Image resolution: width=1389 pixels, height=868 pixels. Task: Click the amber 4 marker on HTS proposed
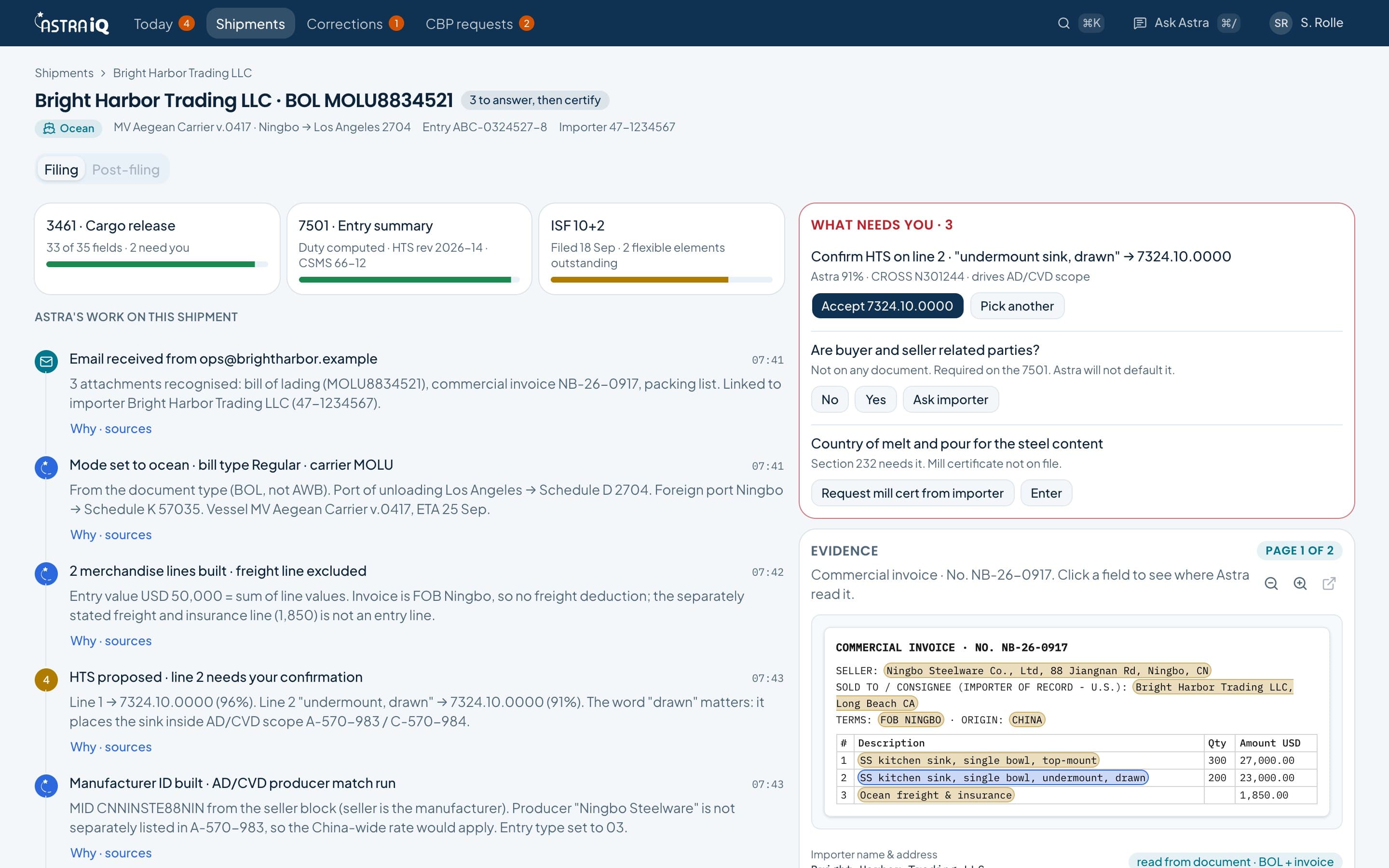click(x=46, y=680)
